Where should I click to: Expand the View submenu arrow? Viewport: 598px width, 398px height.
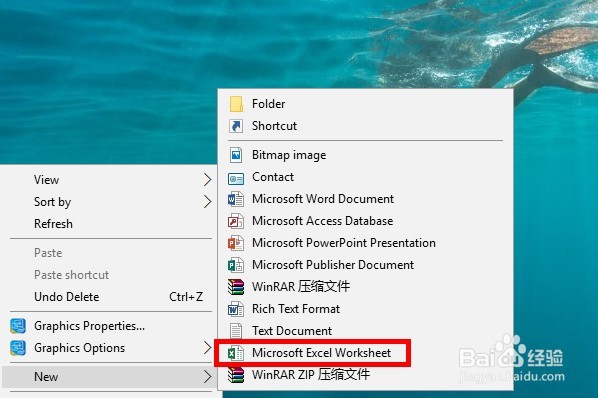[207, 180]
